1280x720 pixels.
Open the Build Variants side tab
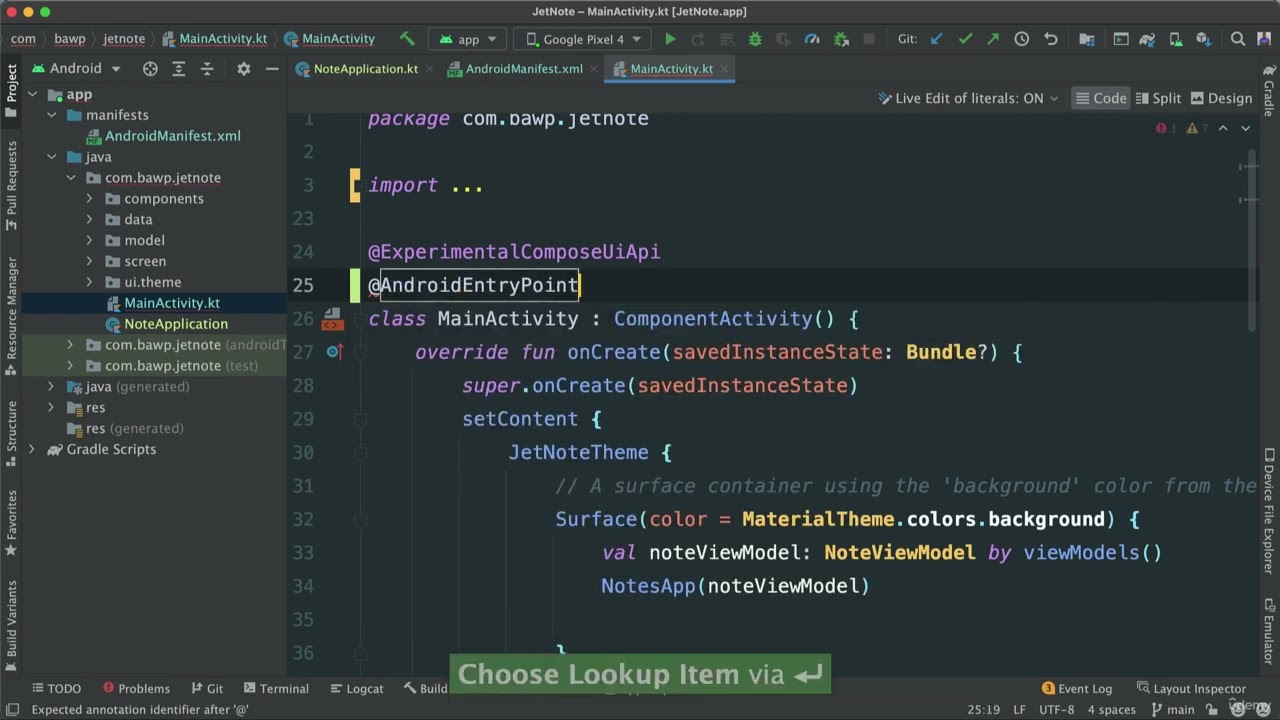(x=12, y=625)
